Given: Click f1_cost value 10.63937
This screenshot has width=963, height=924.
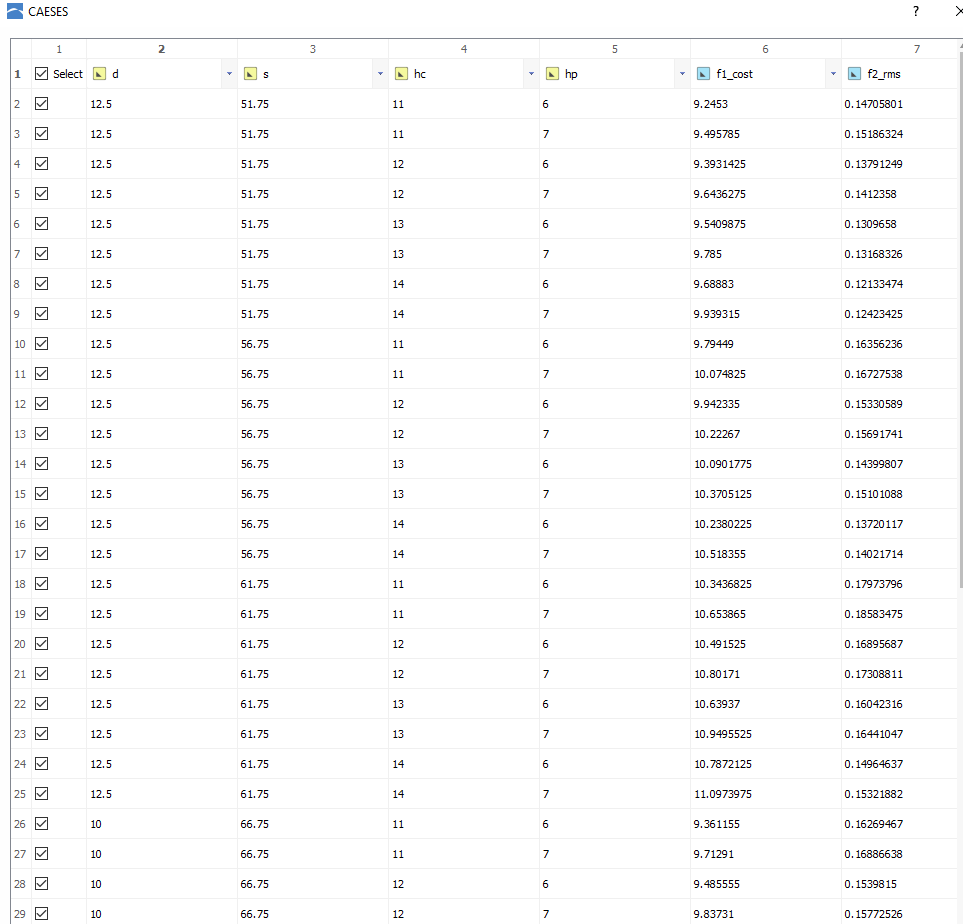Looking at the screenshot, I should tap(717, 704).
